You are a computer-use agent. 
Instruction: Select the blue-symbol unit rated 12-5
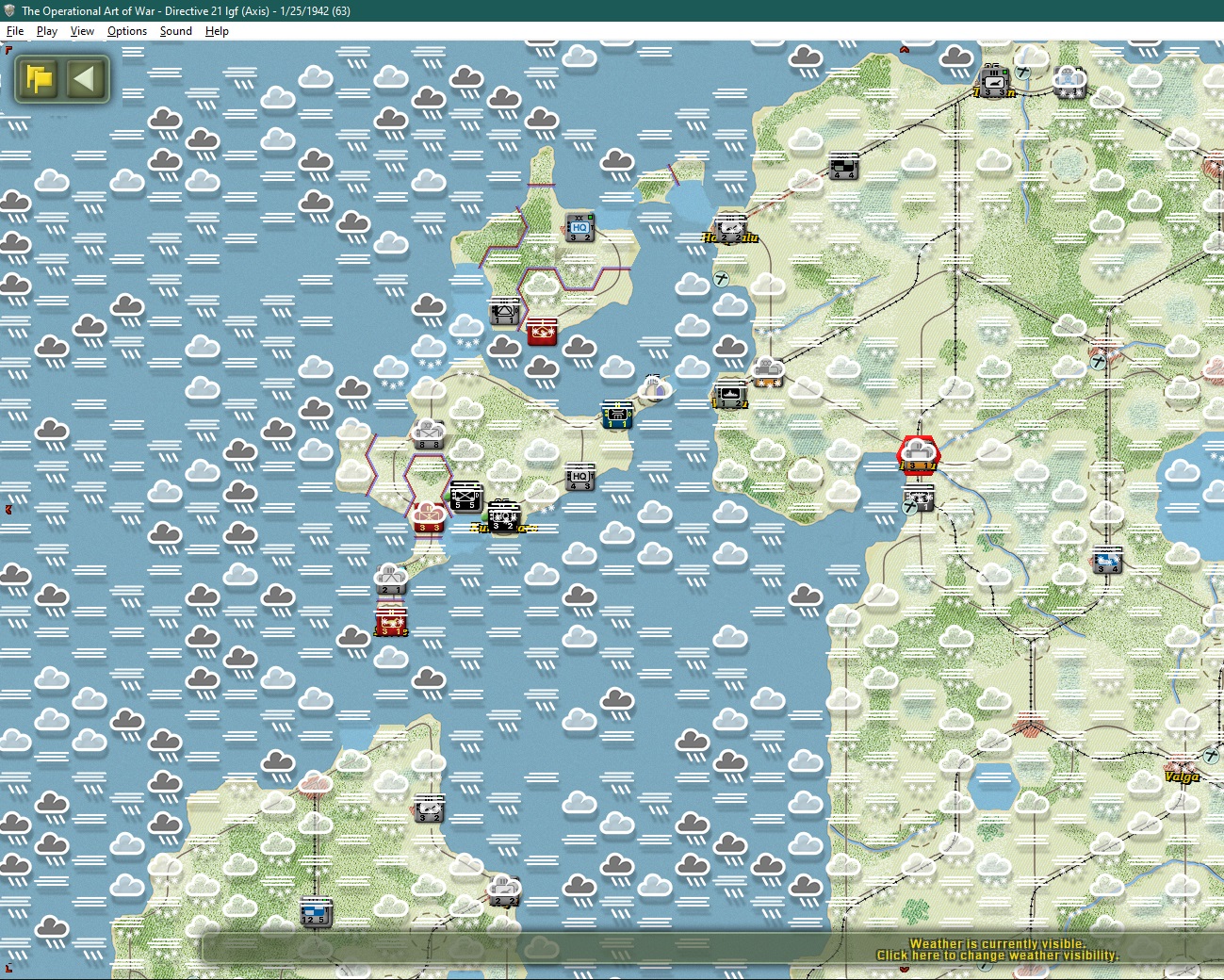tap(316, 911)
